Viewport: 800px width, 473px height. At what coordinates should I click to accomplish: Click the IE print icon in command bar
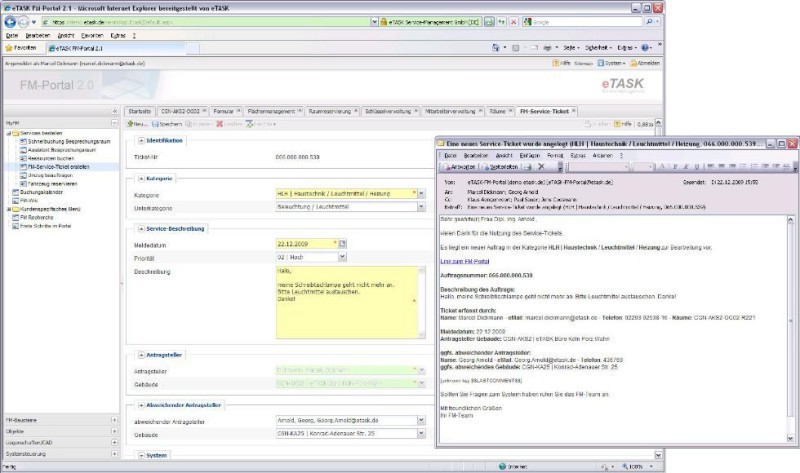pyautogui.click(x=547, y=47)
